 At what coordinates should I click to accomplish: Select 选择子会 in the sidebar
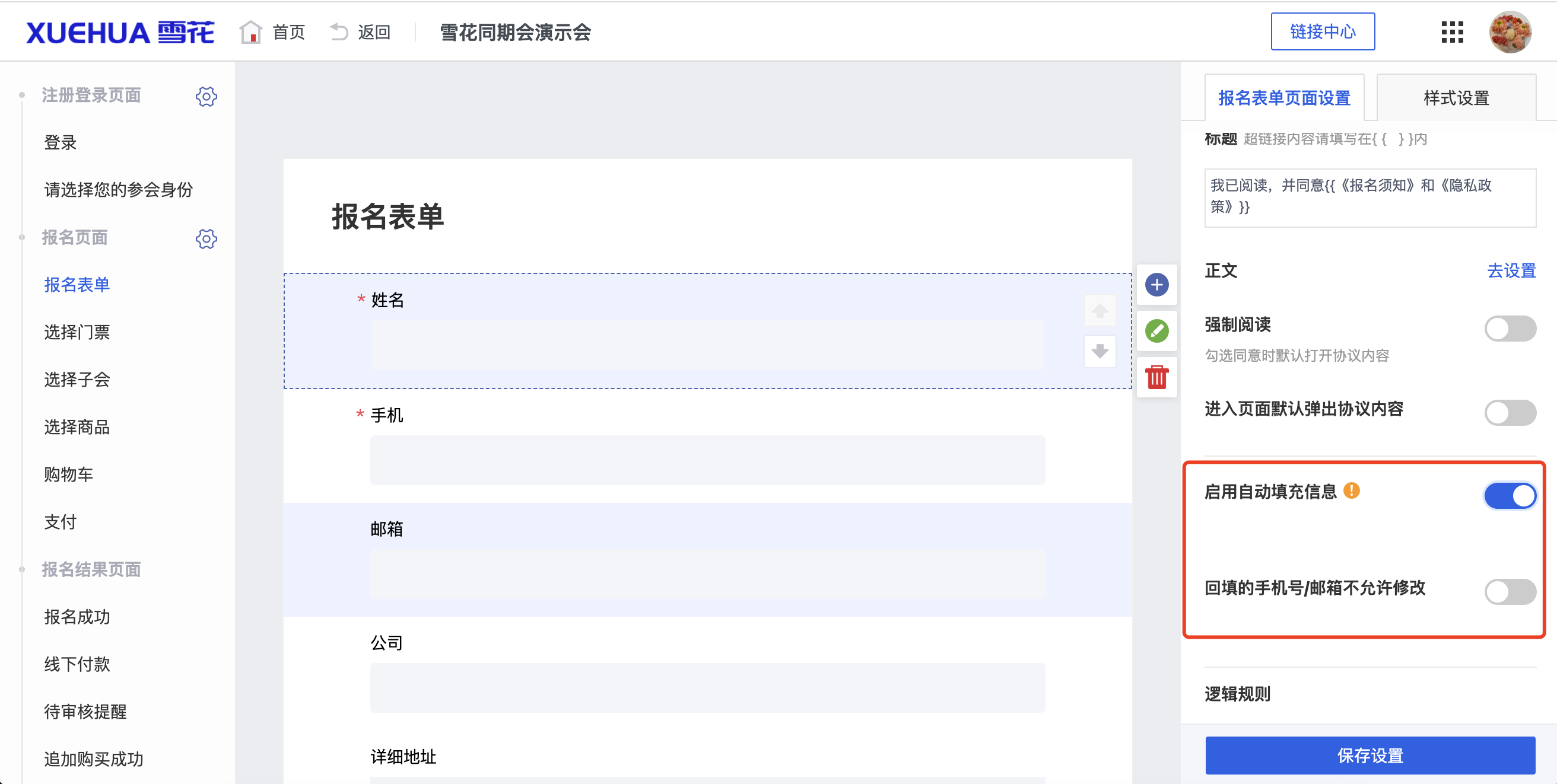point(77,380)
